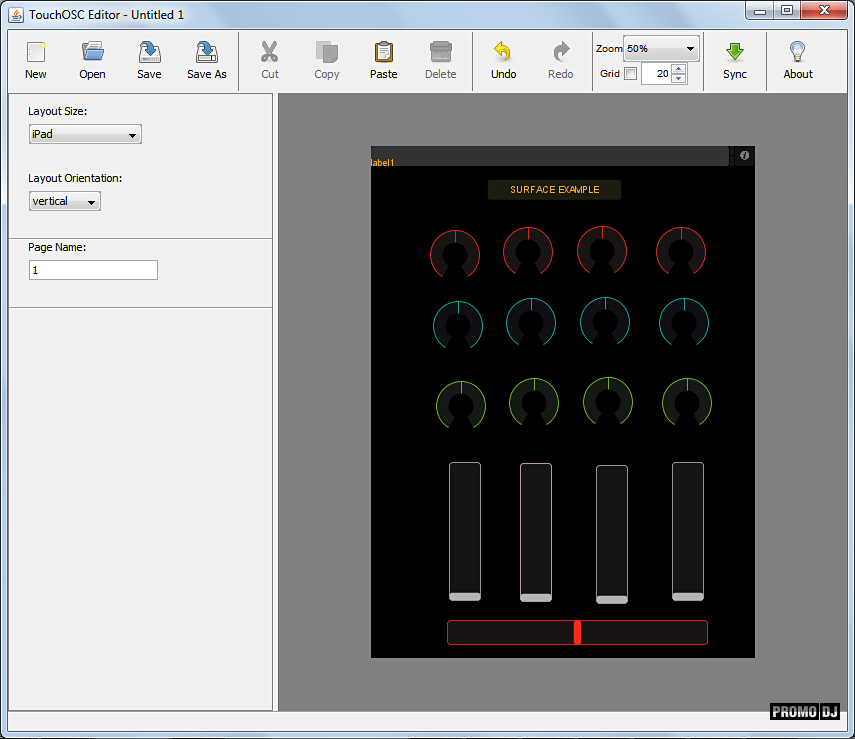Choose the Save As toolbar icon

207,52
